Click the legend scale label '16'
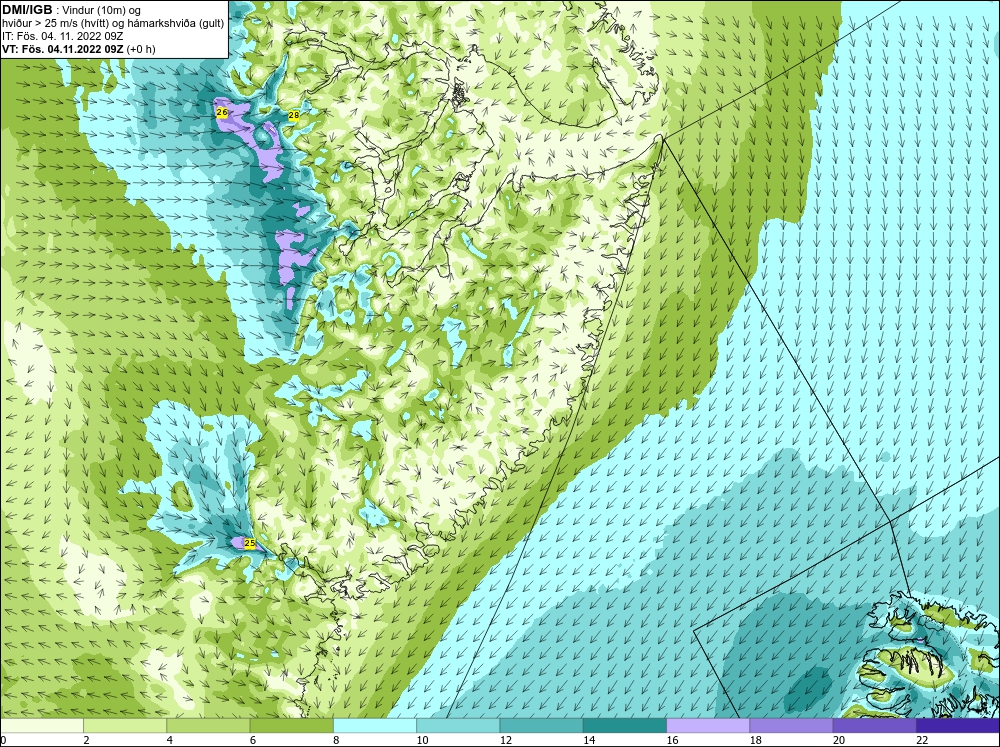1000x747 pixels. (x=672, y=740)
